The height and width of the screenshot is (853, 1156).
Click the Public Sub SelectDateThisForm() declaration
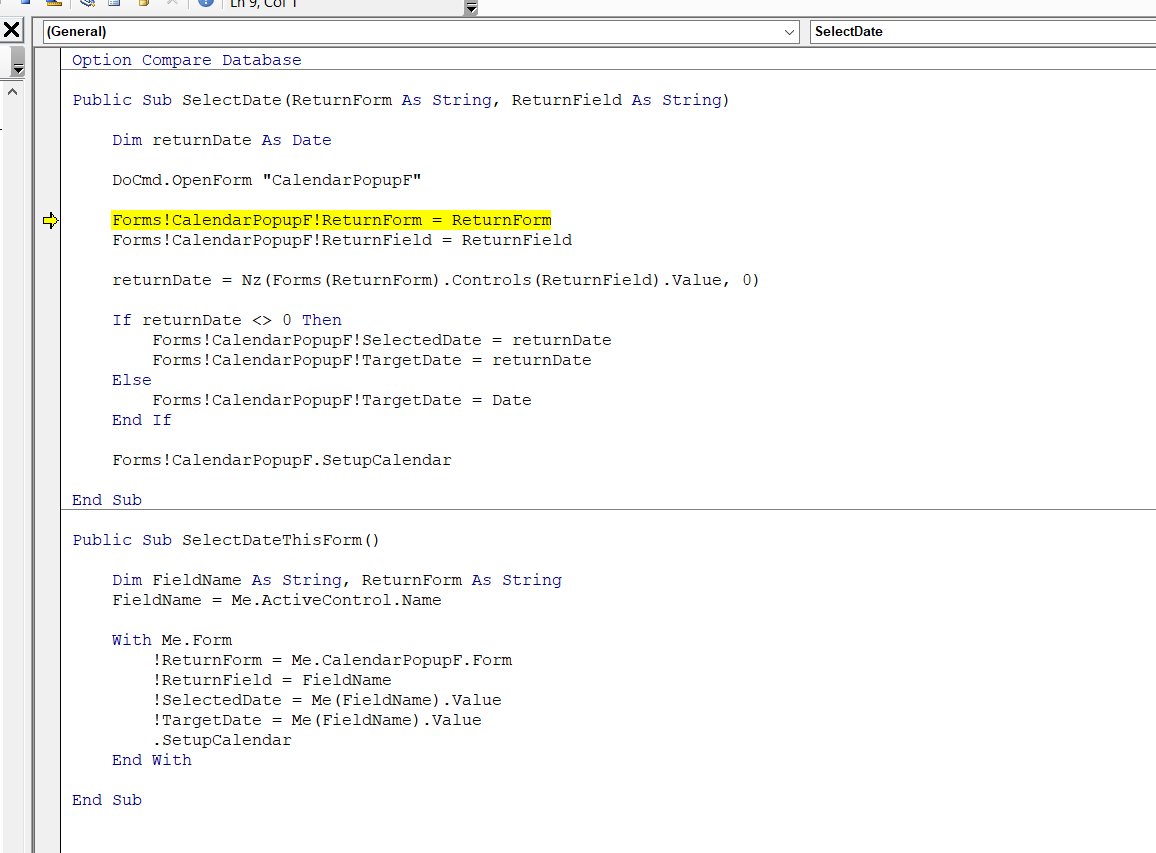226,541
